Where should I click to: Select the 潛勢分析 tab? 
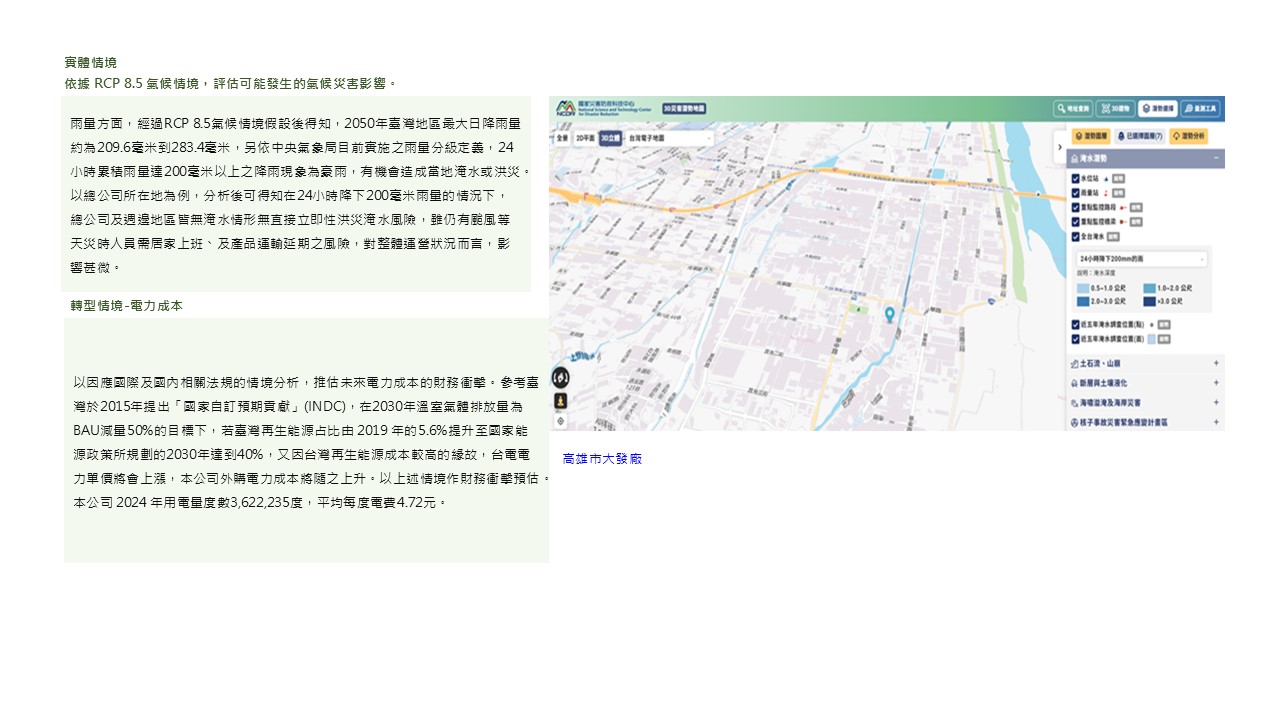click(x=1189, y=136)
